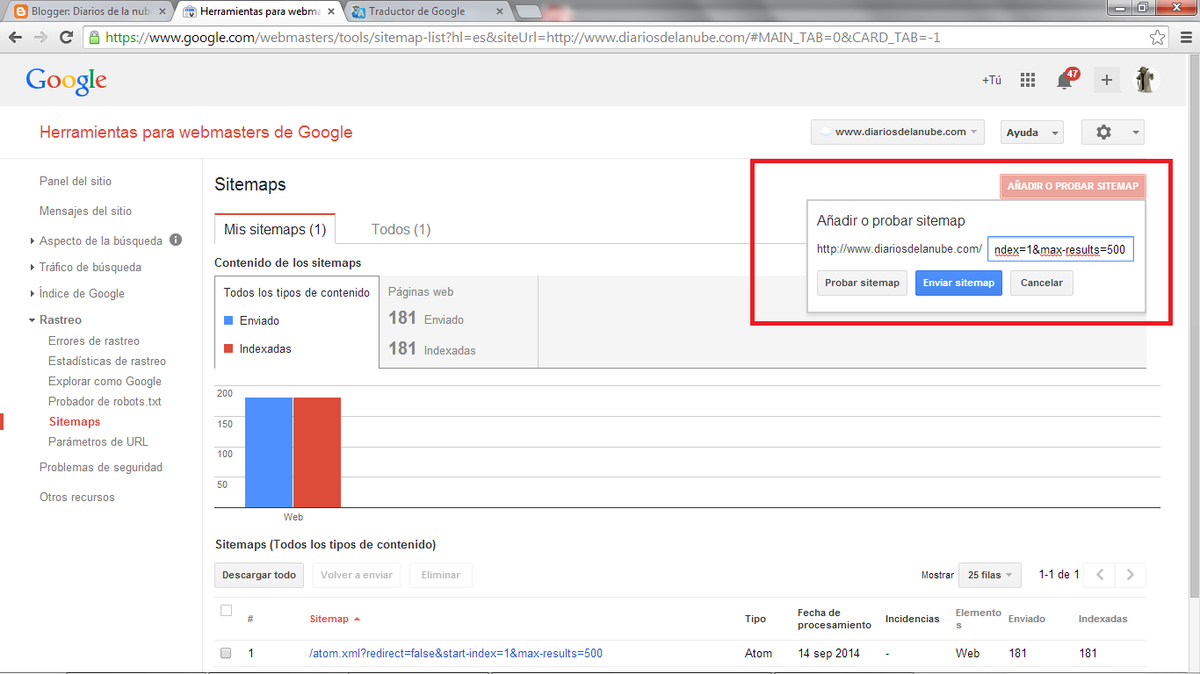Switch to the Todos (1) tab
Image resolution: width=1200 pixels, height=674 pixels.
(x=400, y=229)
